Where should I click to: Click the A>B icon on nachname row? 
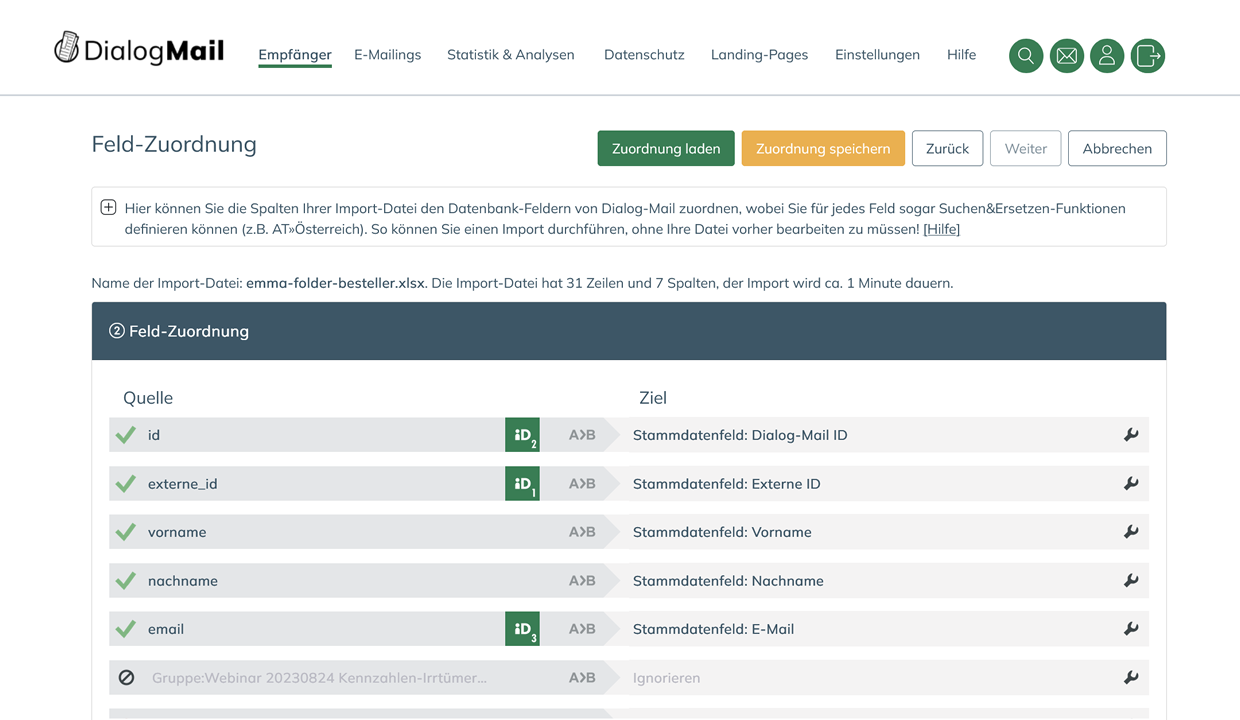pyautogui.click(x=582, y=581)
